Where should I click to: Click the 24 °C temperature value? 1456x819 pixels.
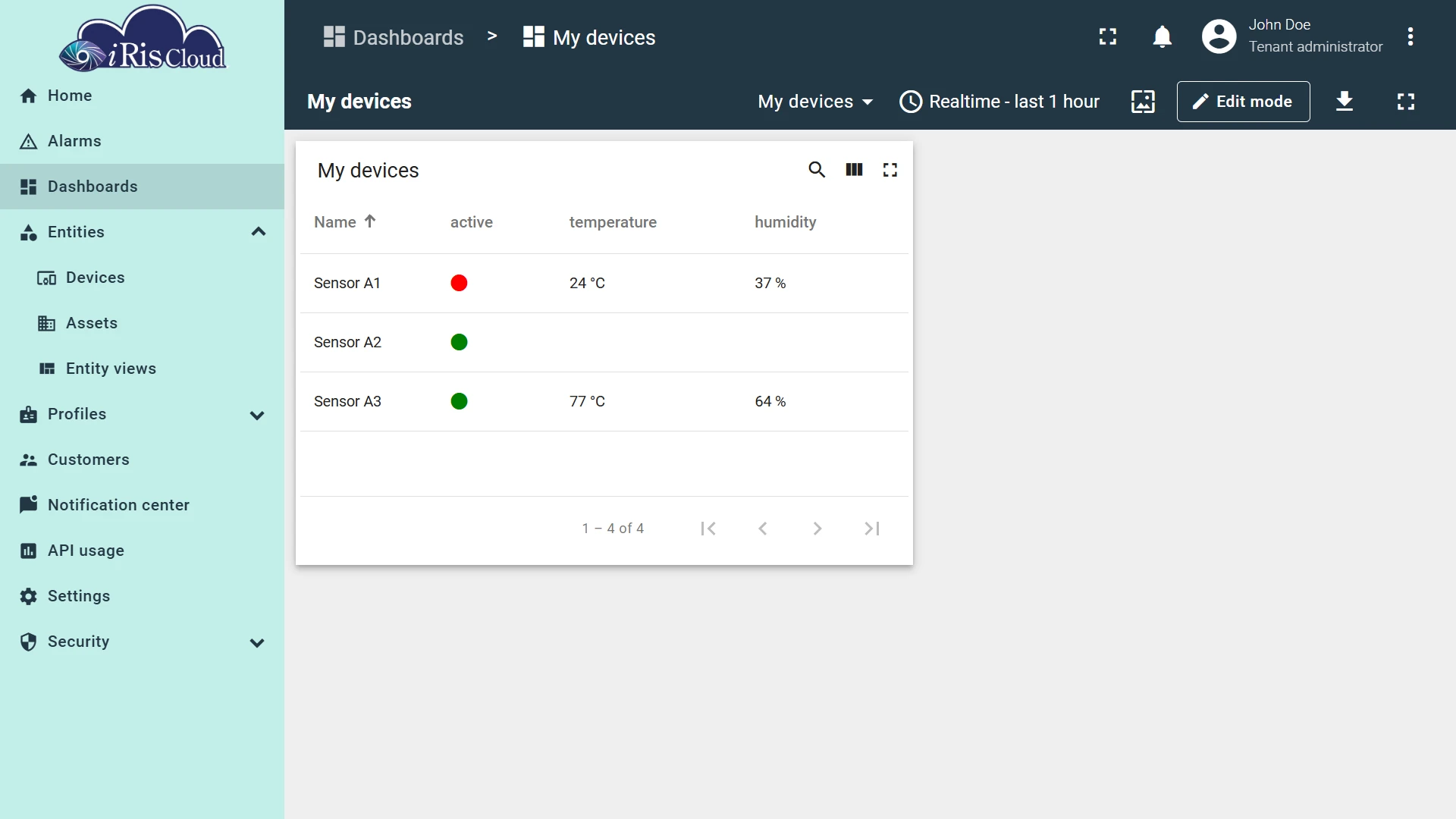click(x=587, y=283)
